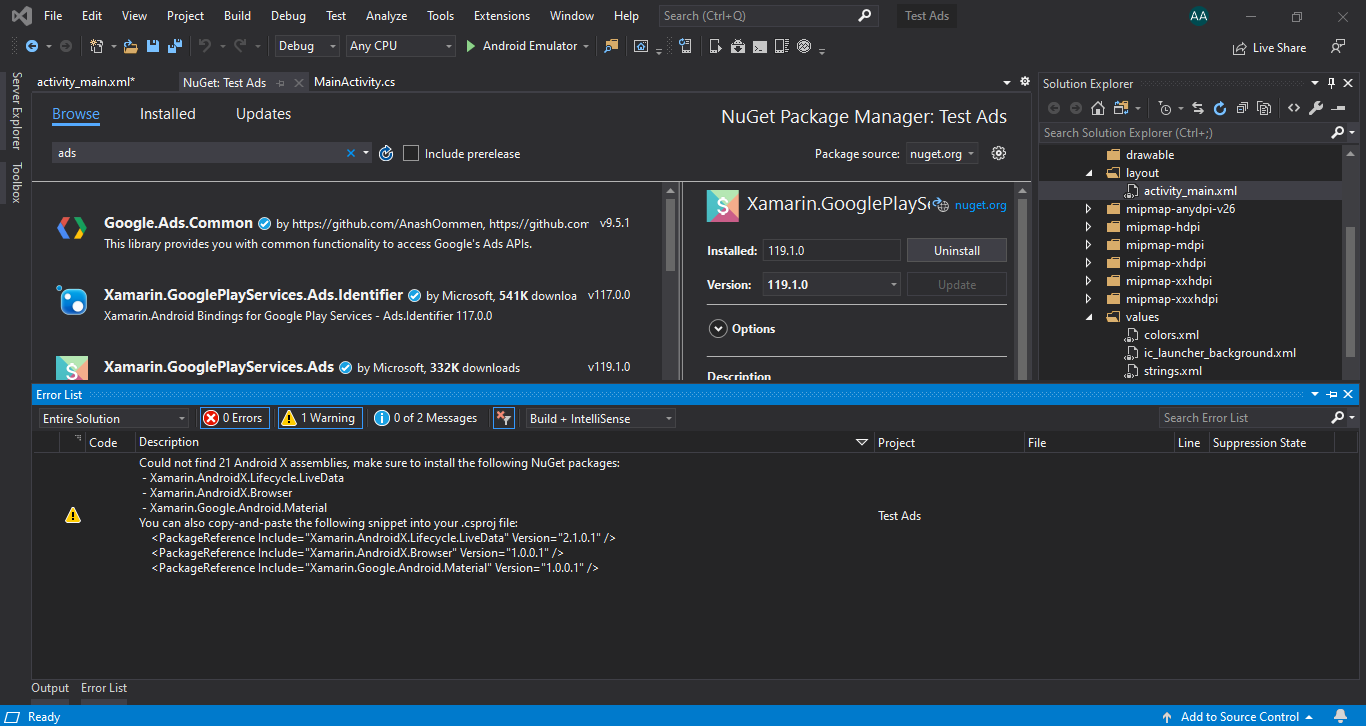Open the Android adb command prompt icon
Screen dimensions: 1366x726
760,46
